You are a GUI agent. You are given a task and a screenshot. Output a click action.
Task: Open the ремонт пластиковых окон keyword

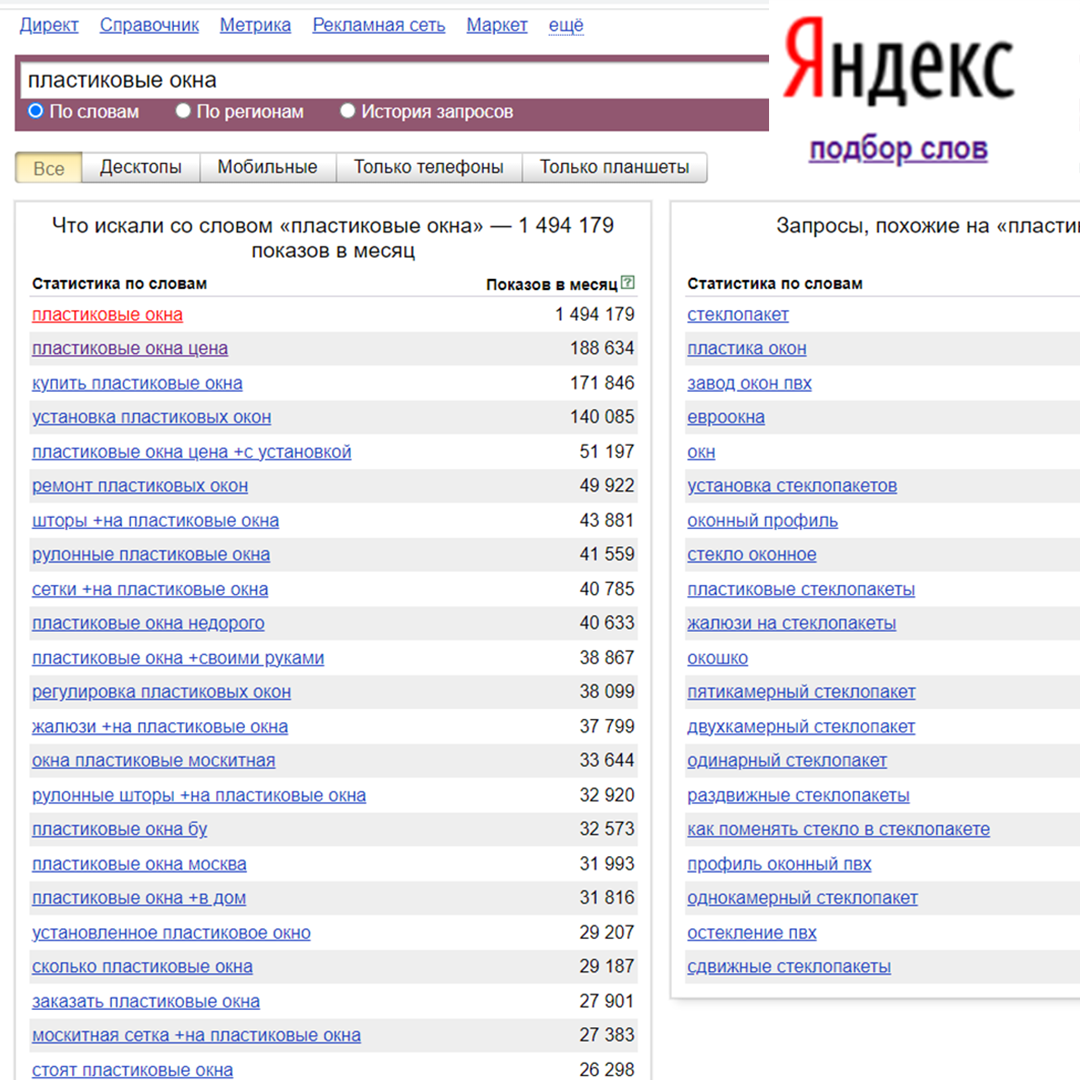[x=140, y=486]
